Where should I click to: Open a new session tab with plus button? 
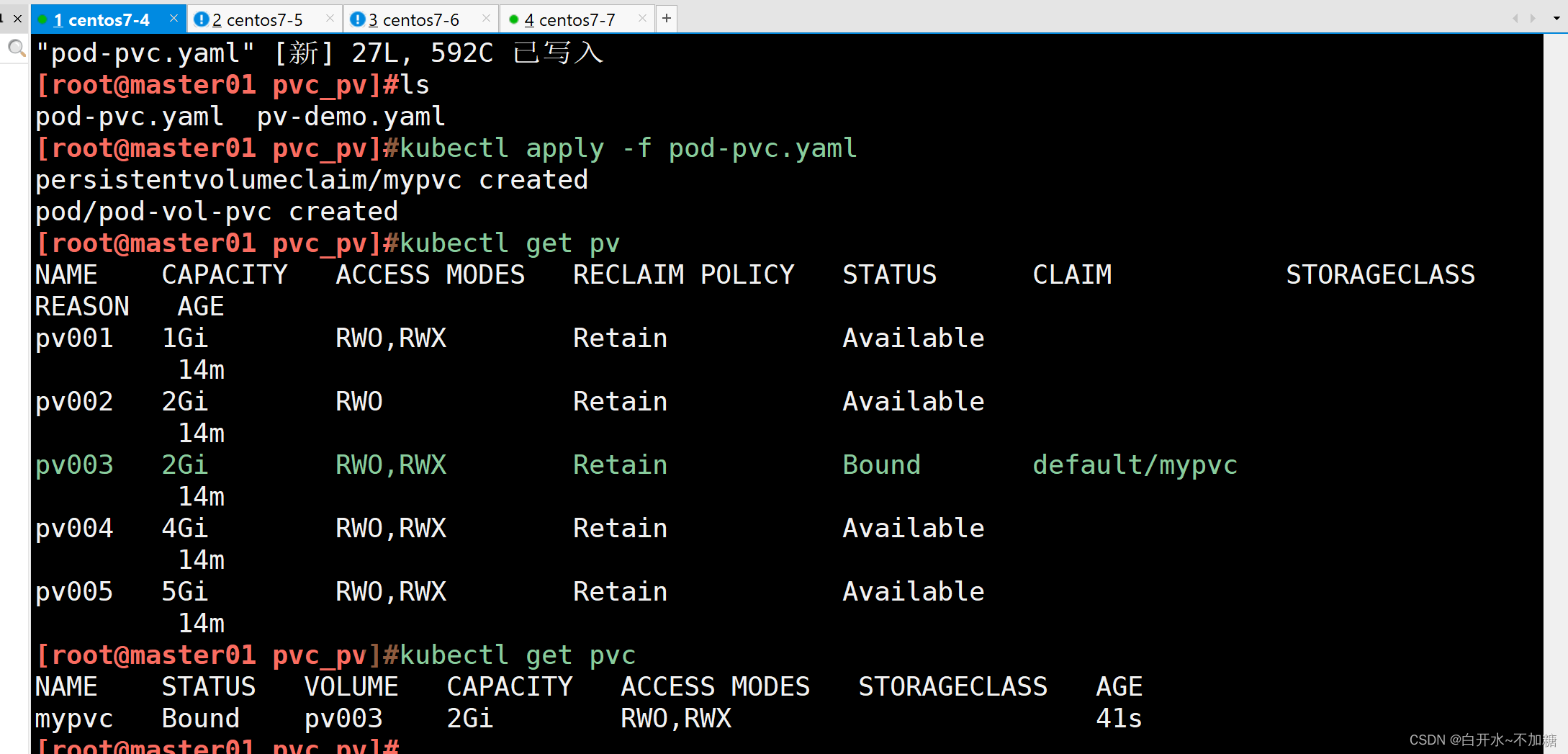click(x=667, y=19)
